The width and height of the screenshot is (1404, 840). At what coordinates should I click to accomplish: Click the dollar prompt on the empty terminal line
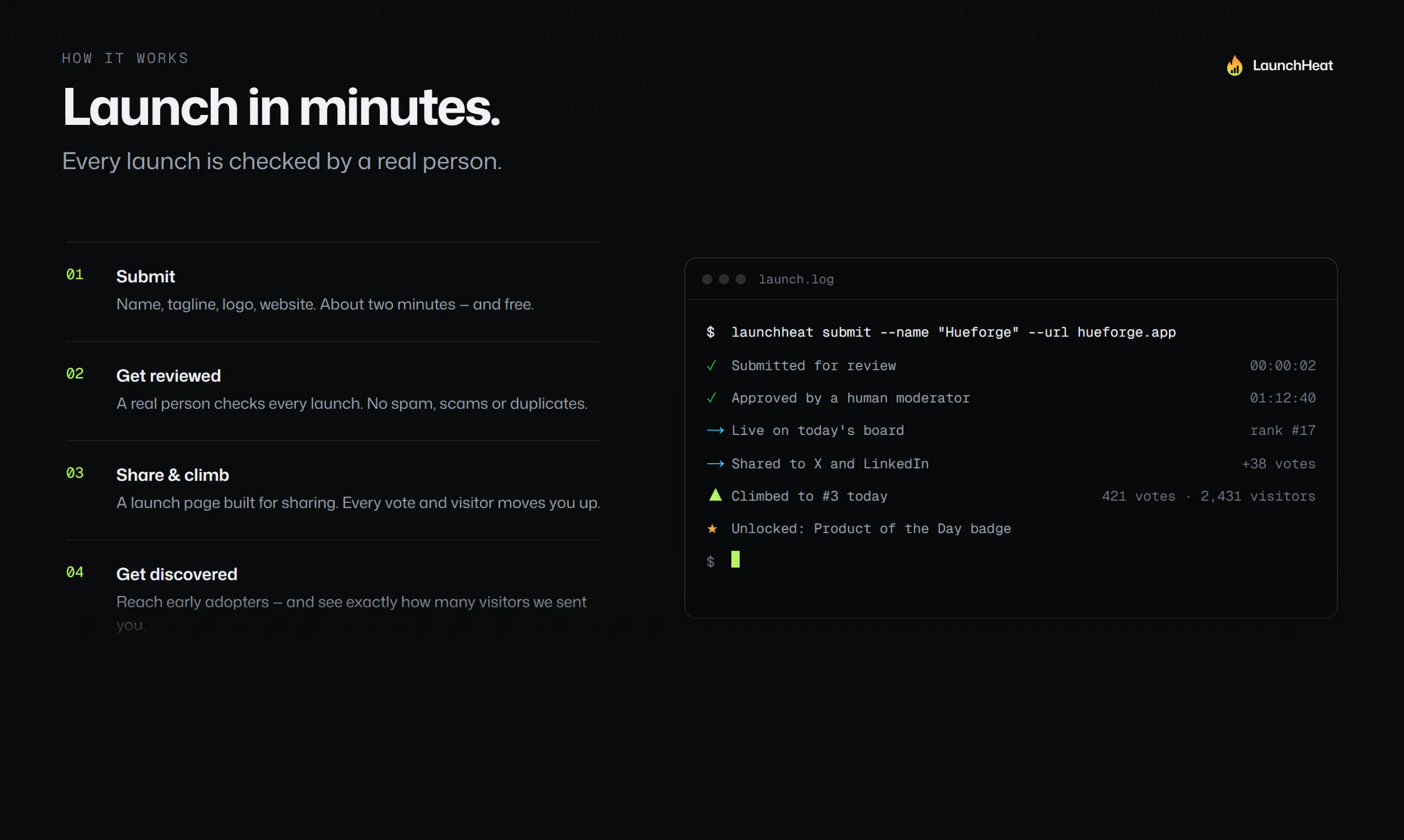click(710, 561)
